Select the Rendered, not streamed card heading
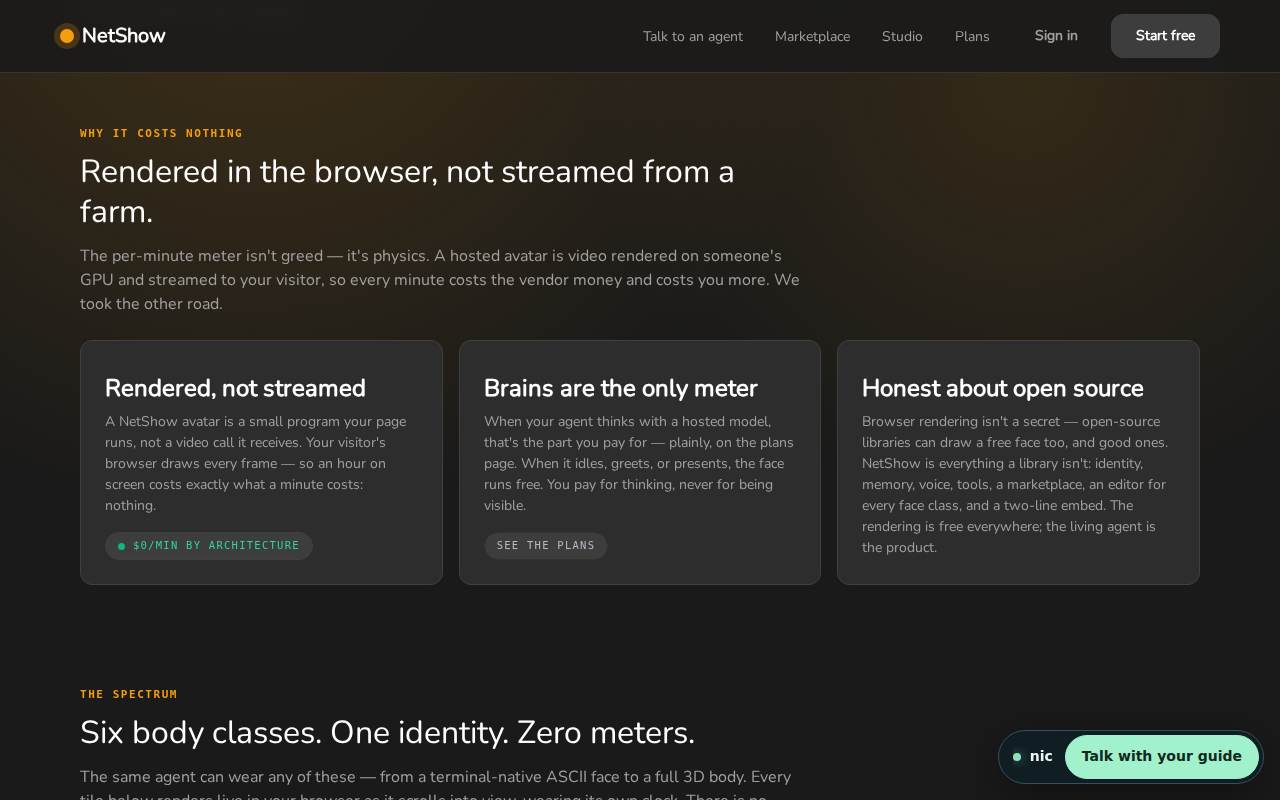1280x800 pixels. (235, 388)
